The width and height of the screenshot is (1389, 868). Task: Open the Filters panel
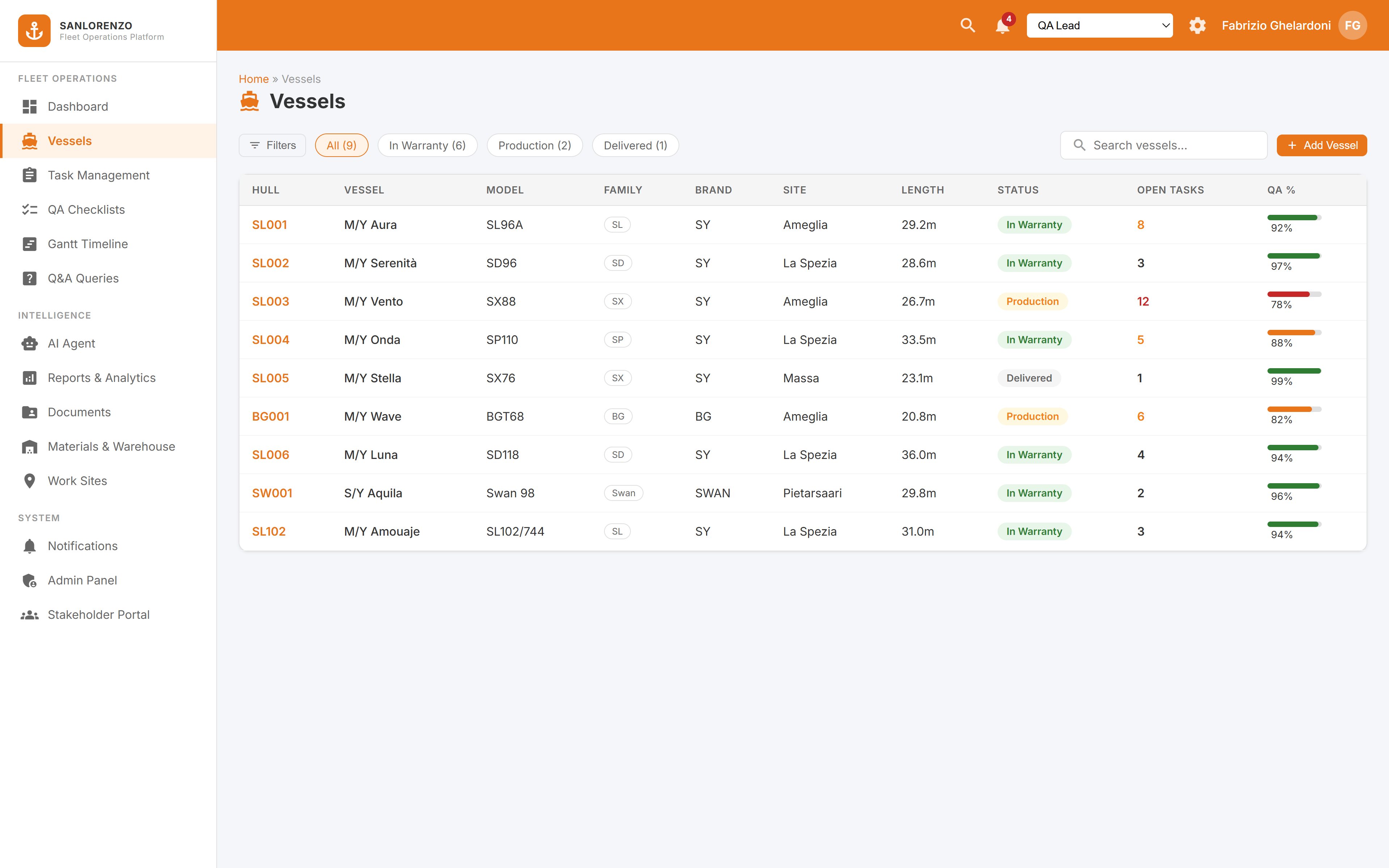click(272, 145)
